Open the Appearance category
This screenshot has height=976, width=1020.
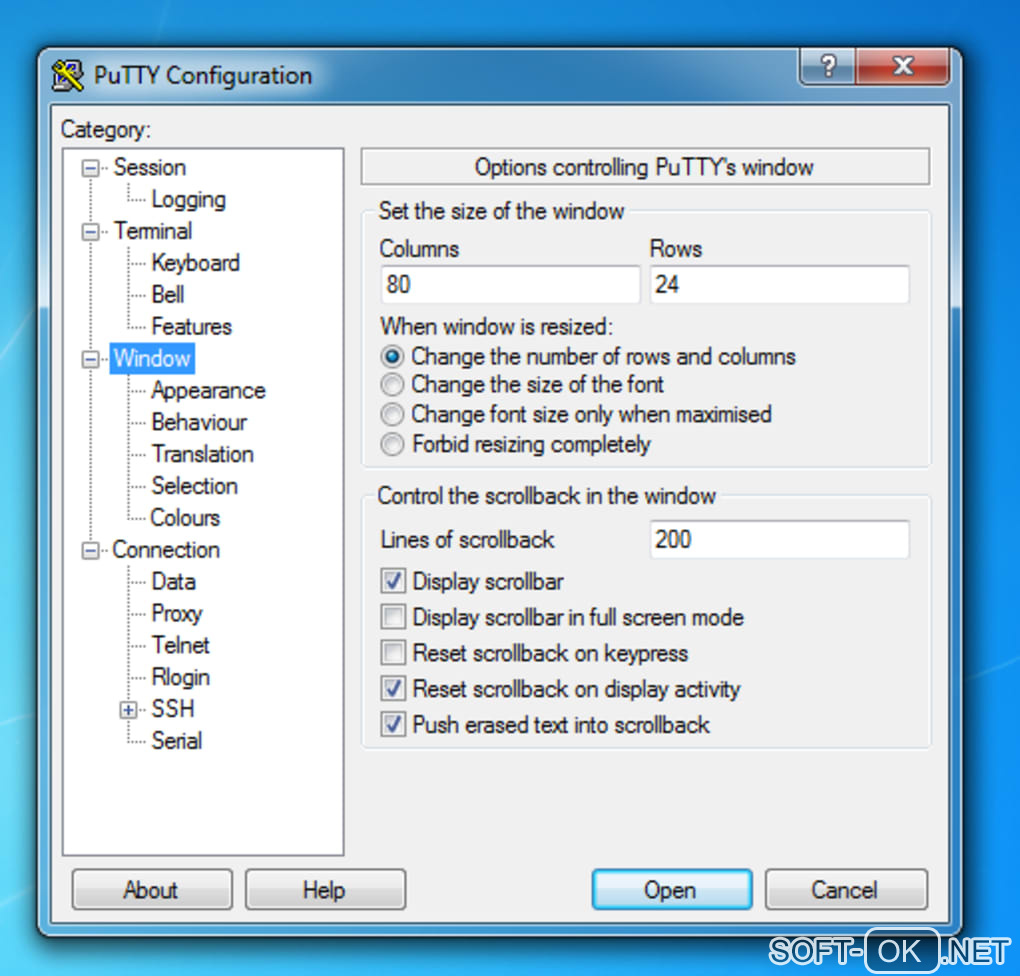208,390
